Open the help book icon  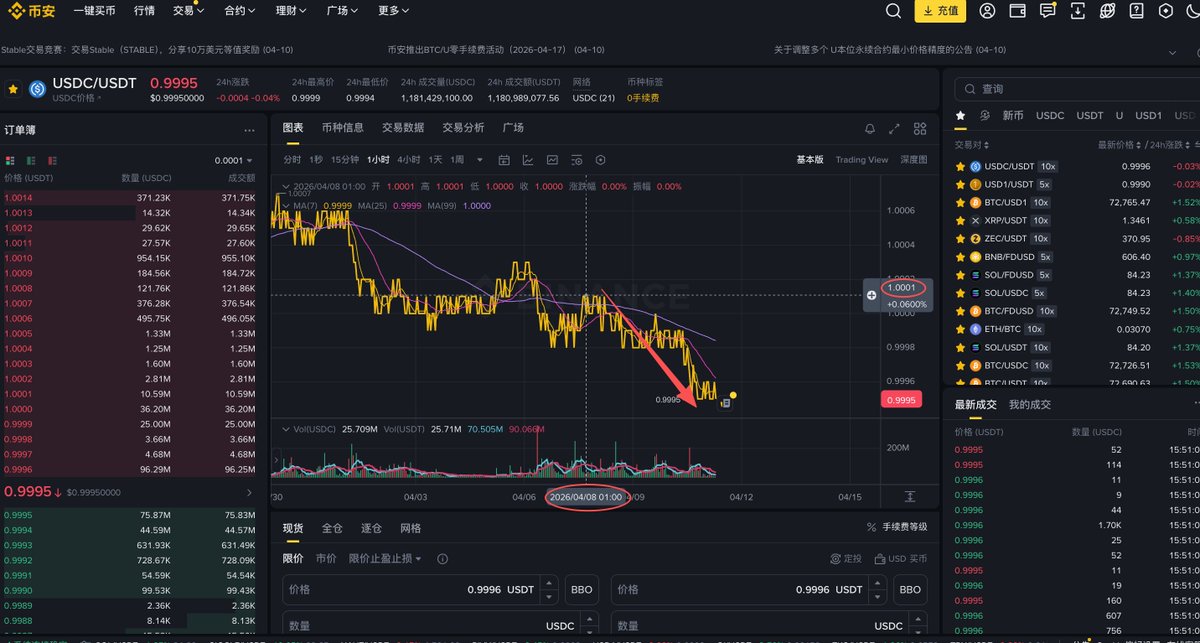[1139, 11]
